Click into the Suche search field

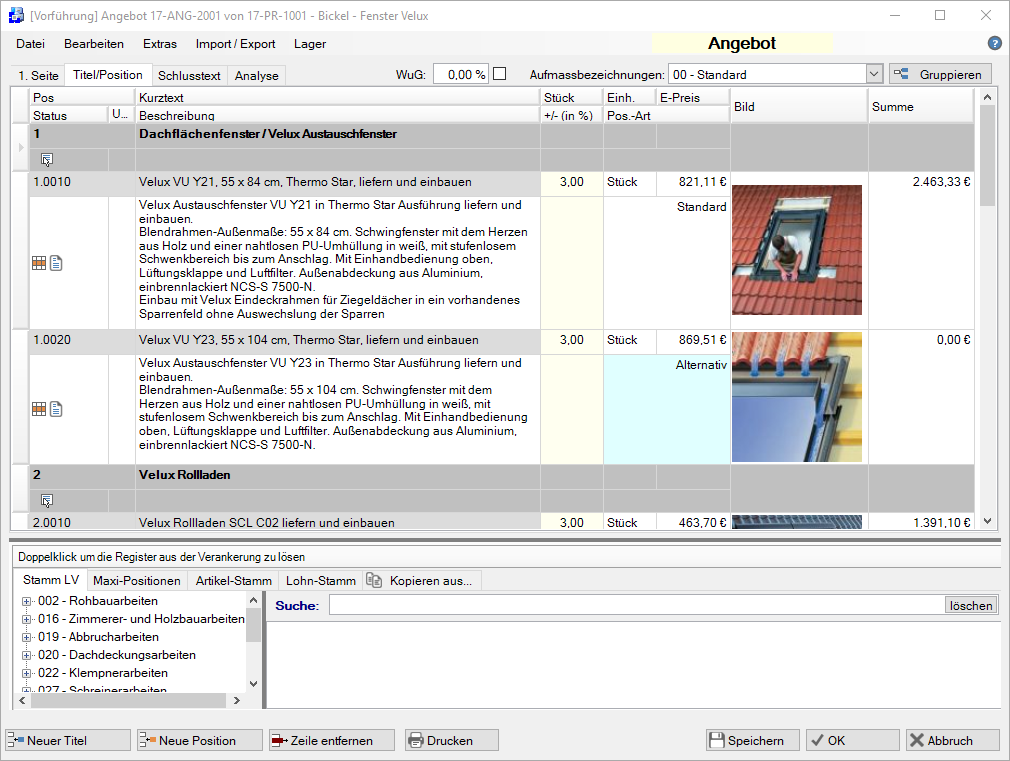[636, 605]
